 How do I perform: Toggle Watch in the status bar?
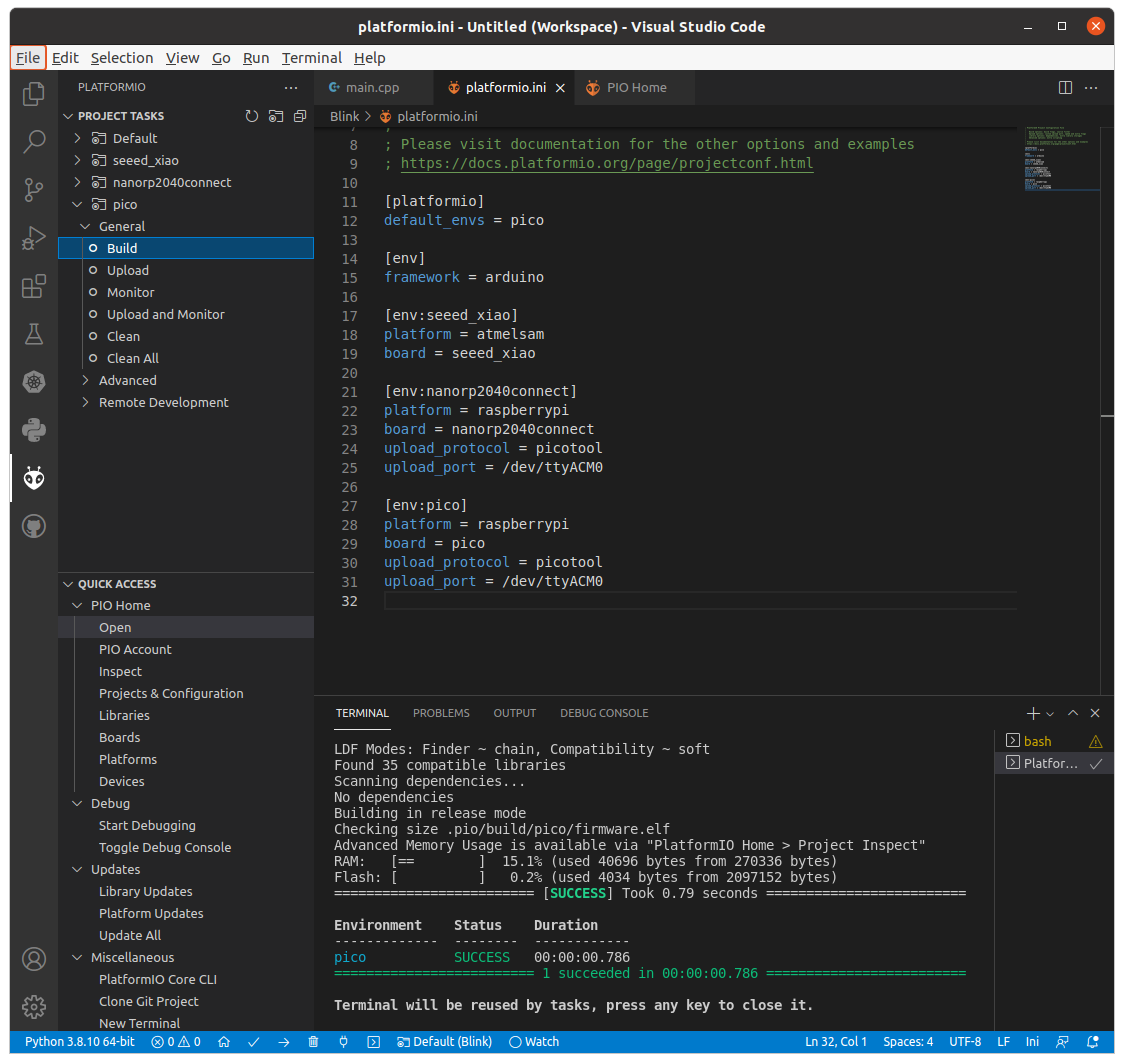(534, 1041)
